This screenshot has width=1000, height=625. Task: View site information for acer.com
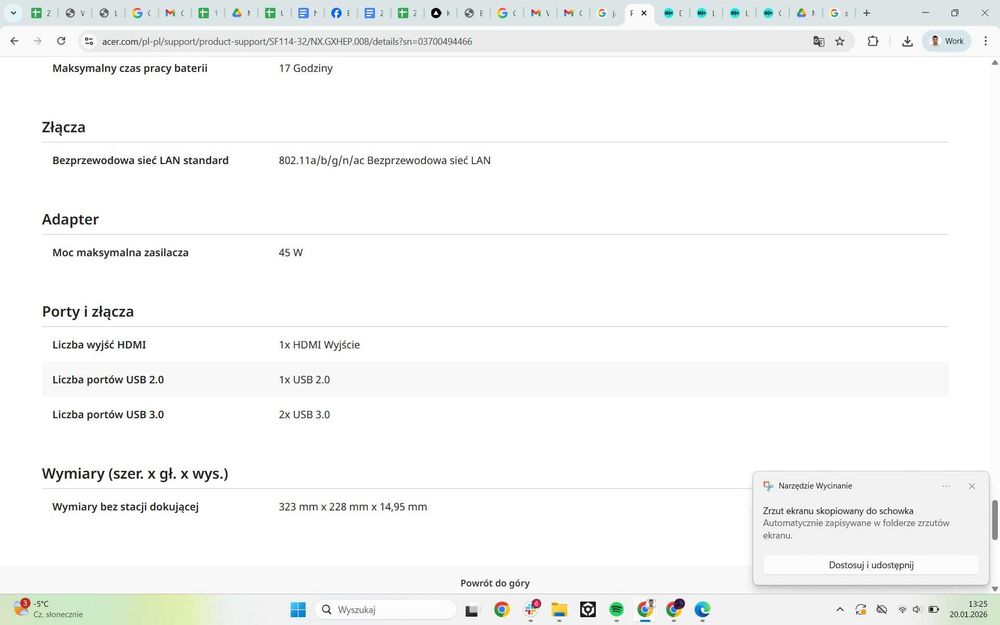point(89,41)
